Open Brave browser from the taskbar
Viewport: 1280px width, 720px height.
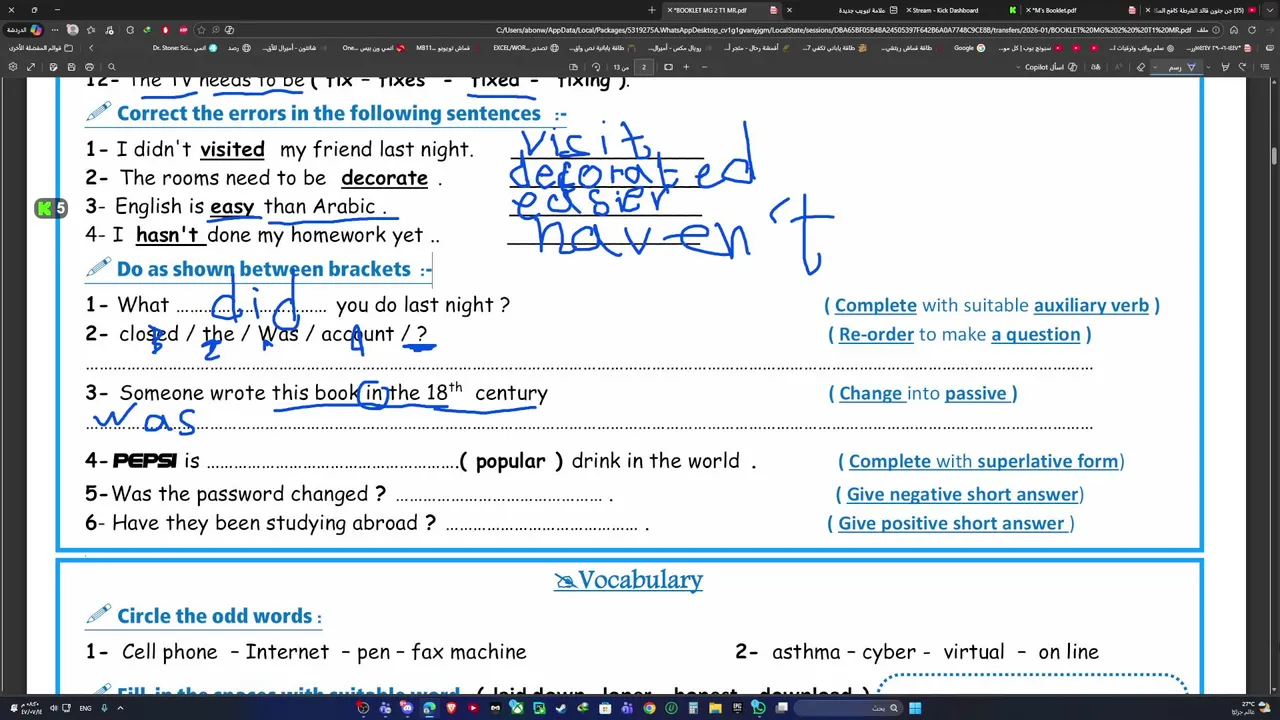(451, 708)
